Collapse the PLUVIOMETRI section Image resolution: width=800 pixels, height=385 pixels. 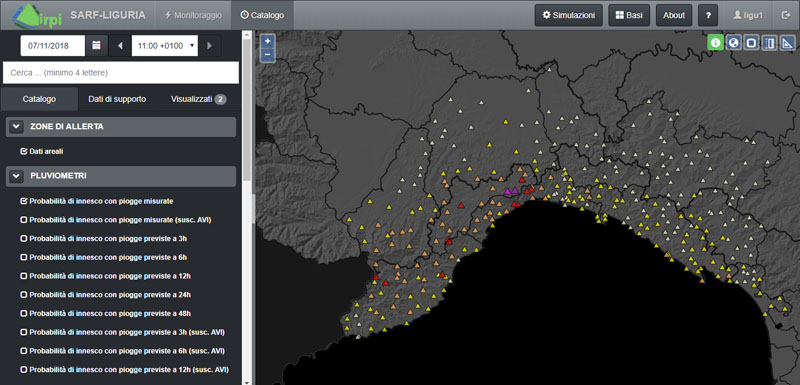17,176
